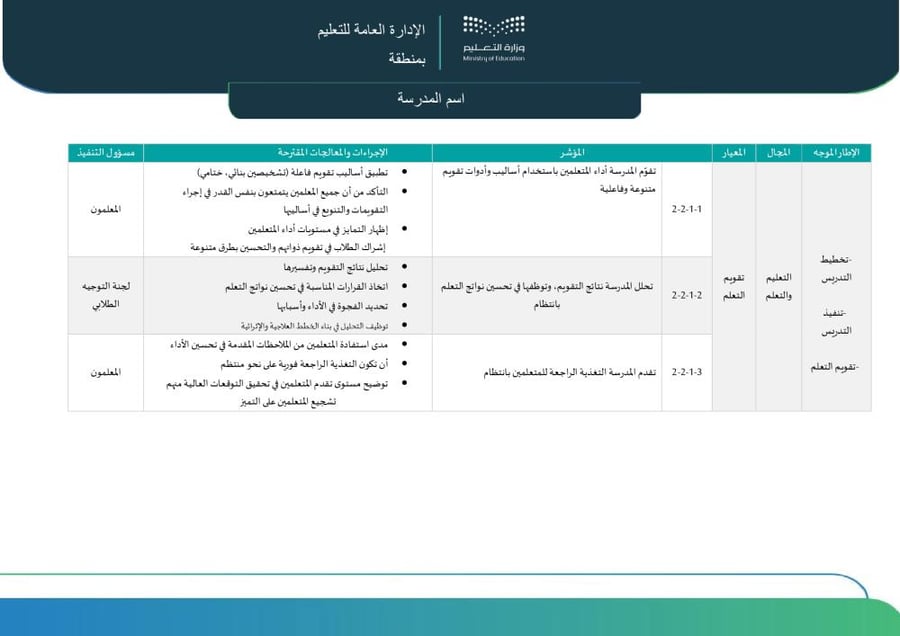Select bullet 'إظهار التمايز في مستويات أداء المتعلمين'
The image size is (900, 636).
coord(318,229)
